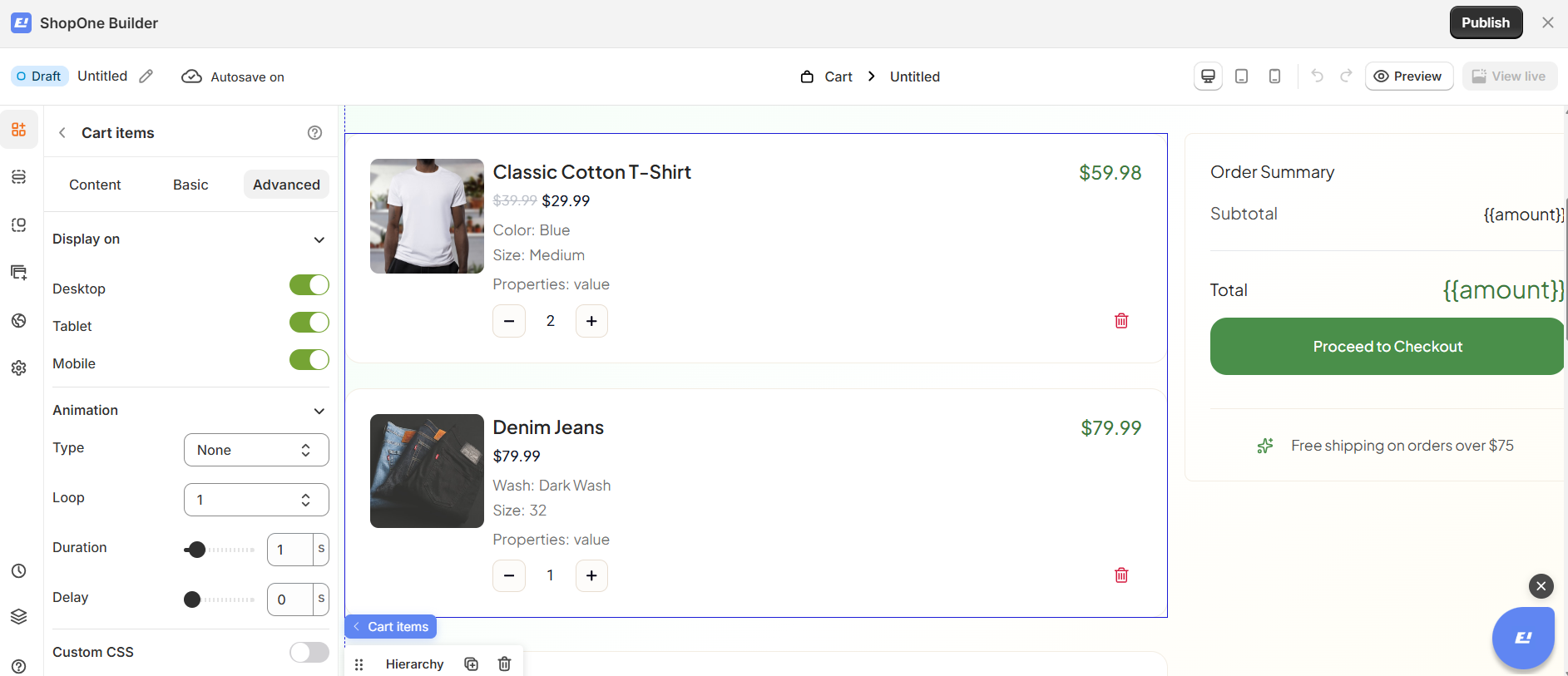This screenshot has width=1568, height=676.
Task: Switch to mobile device preview icon
Action: click(1274, 76)
